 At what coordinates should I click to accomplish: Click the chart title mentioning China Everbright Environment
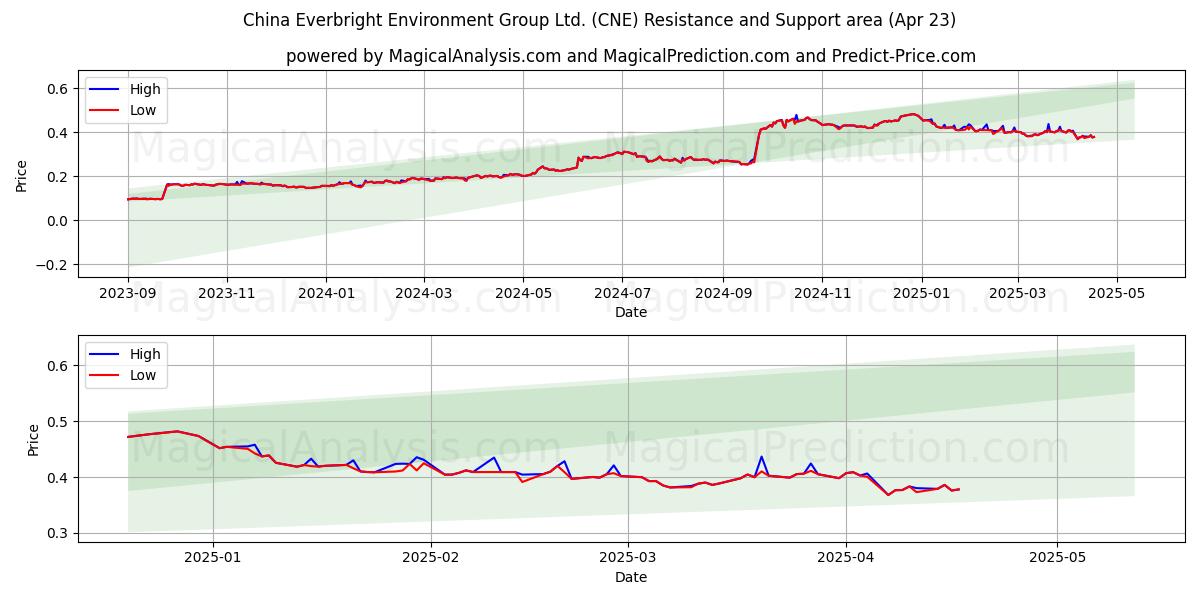(599, 20)
